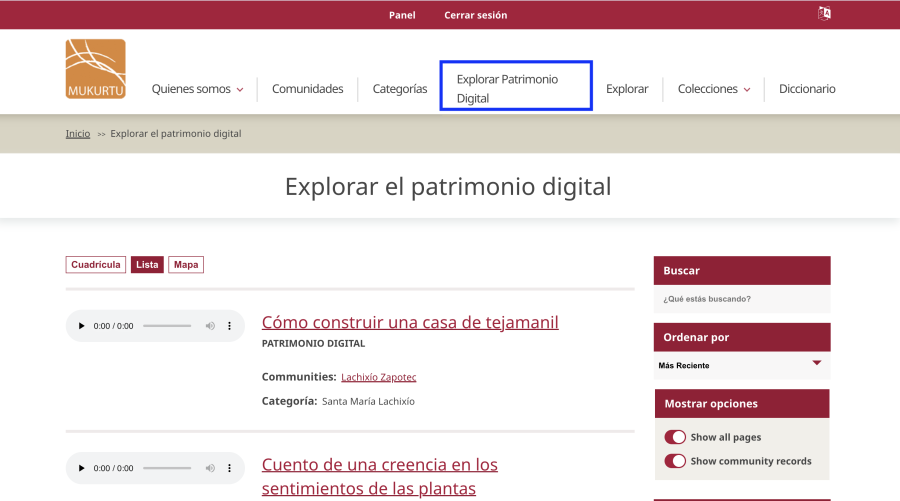Open the Panel link in top bar
Image resolution: width=900 pixels, height=501 pixels.
(x=402, y=15)
